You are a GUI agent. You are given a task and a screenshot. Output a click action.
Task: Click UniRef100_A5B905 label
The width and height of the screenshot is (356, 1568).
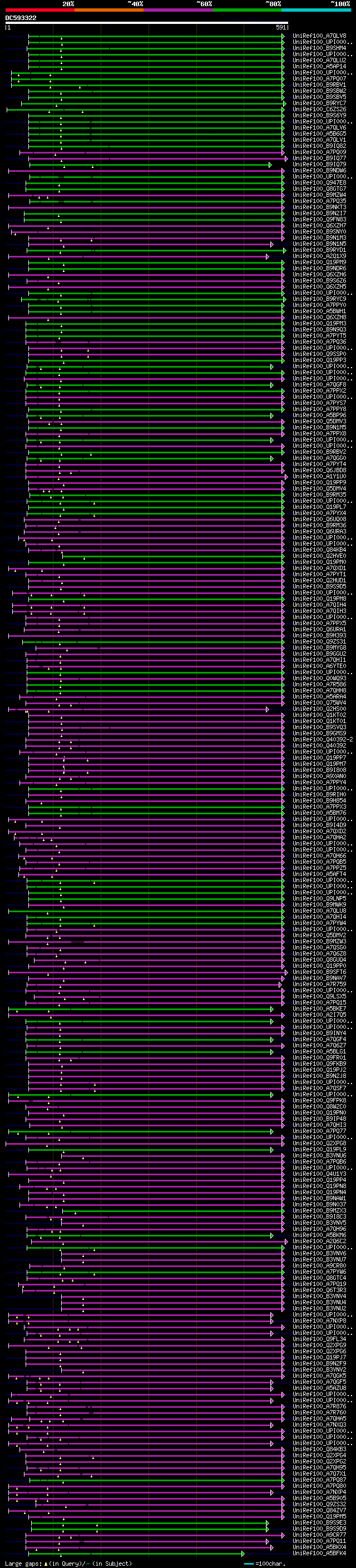319,1498
